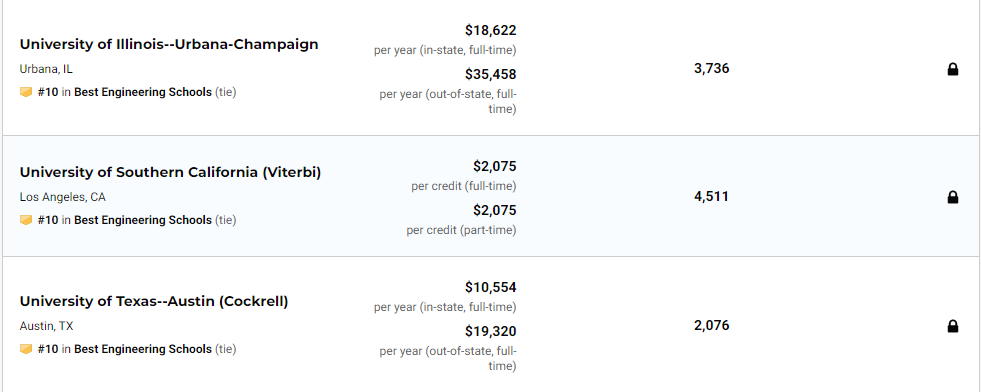Click lock icon in Texas-Austin row
Viewport: 981px width, 392px height.
point(952,326)
